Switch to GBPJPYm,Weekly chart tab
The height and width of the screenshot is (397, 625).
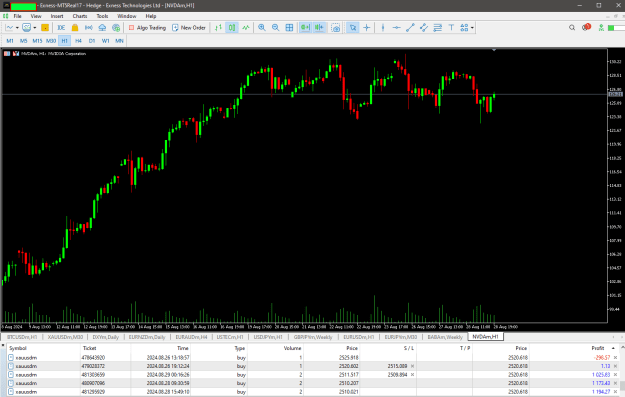[x=313, y=337]
